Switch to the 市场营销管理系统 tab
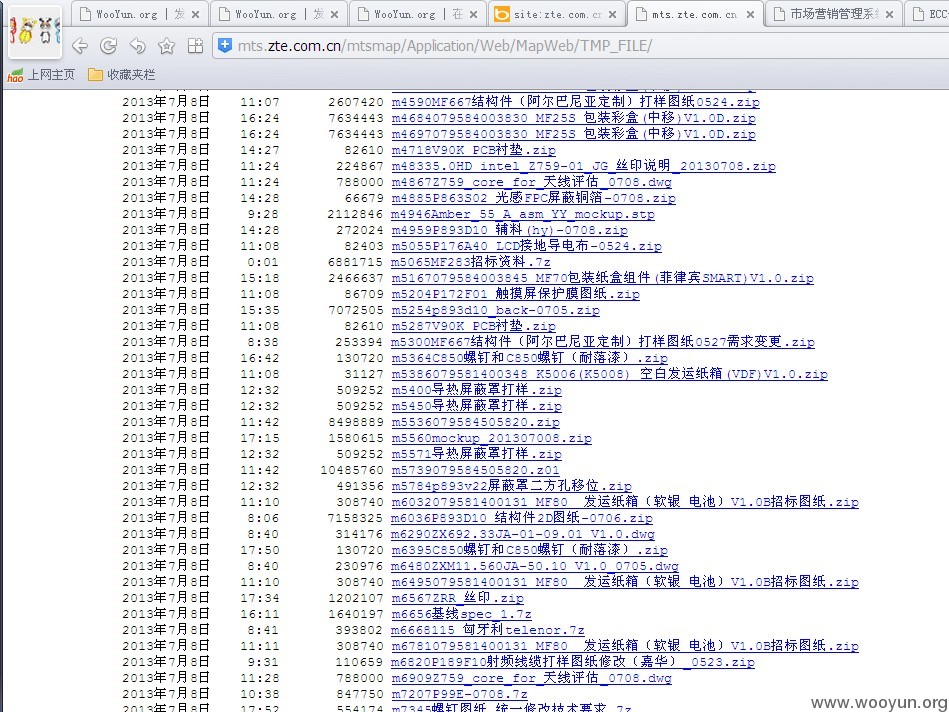The width and height of the screenshot is (949, 712). [x=834, y=14]
